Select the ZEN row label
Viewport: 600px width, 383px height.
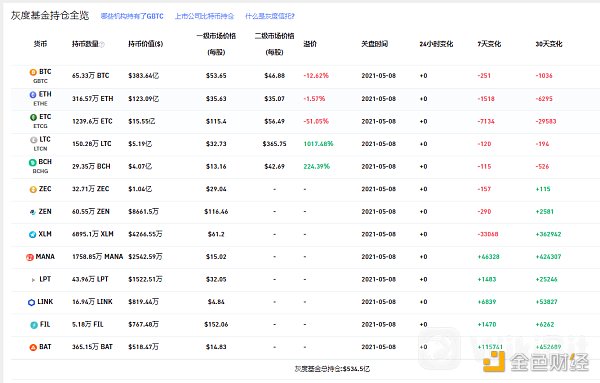point(45,212)
